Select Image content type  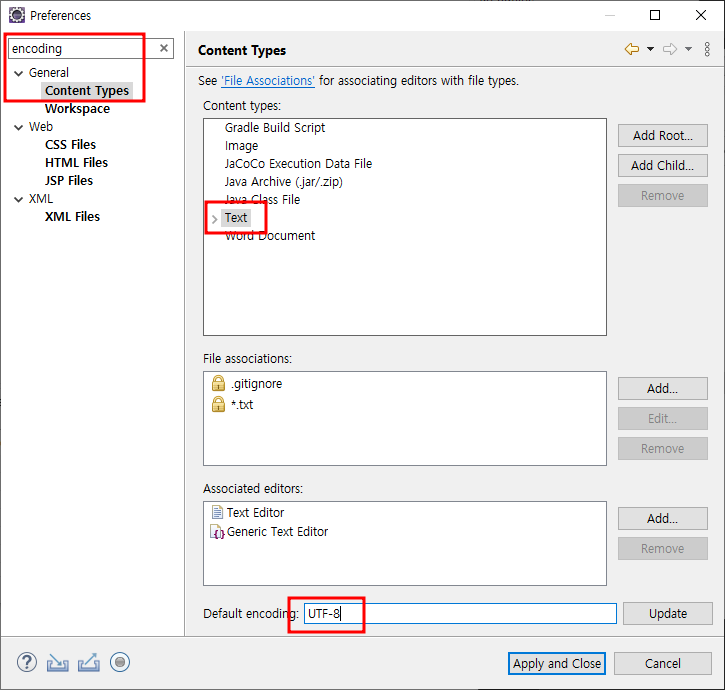241,146
